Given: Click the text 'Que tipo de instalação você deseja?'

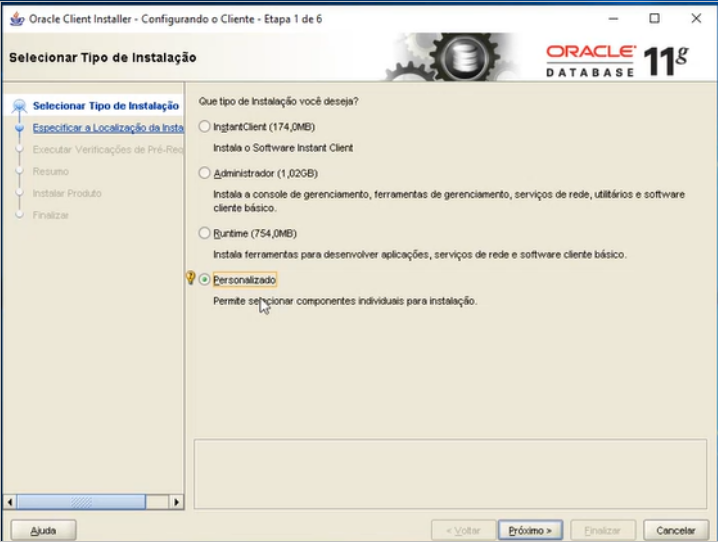Looking at the screenshot, I should coord(278,101).
